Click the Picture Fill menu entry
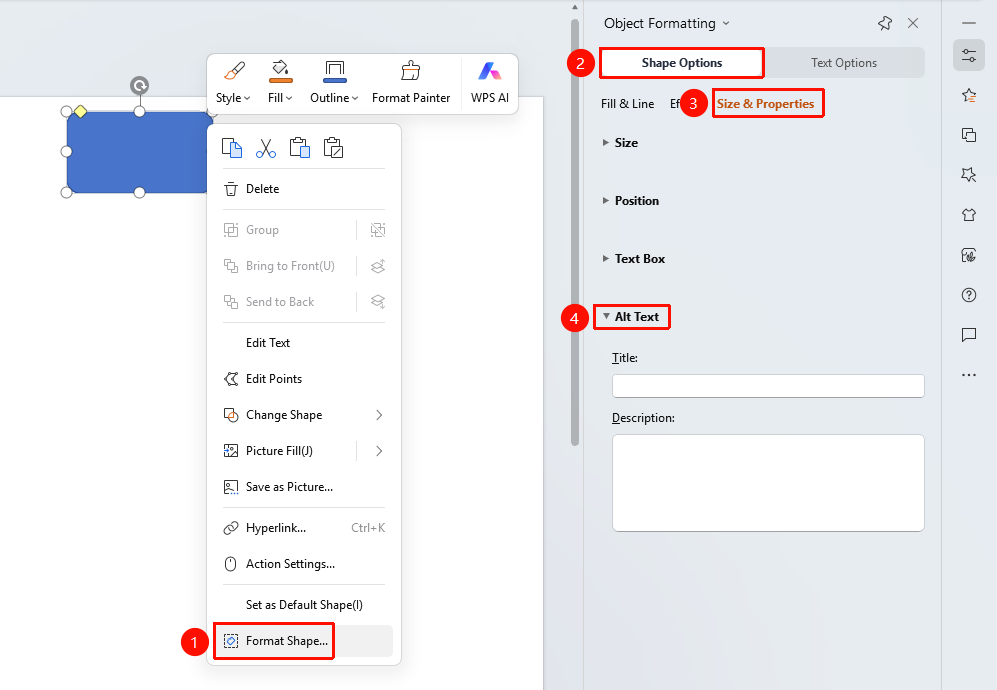The height and width of the screenshot is (690, 997). pos(279,451)
